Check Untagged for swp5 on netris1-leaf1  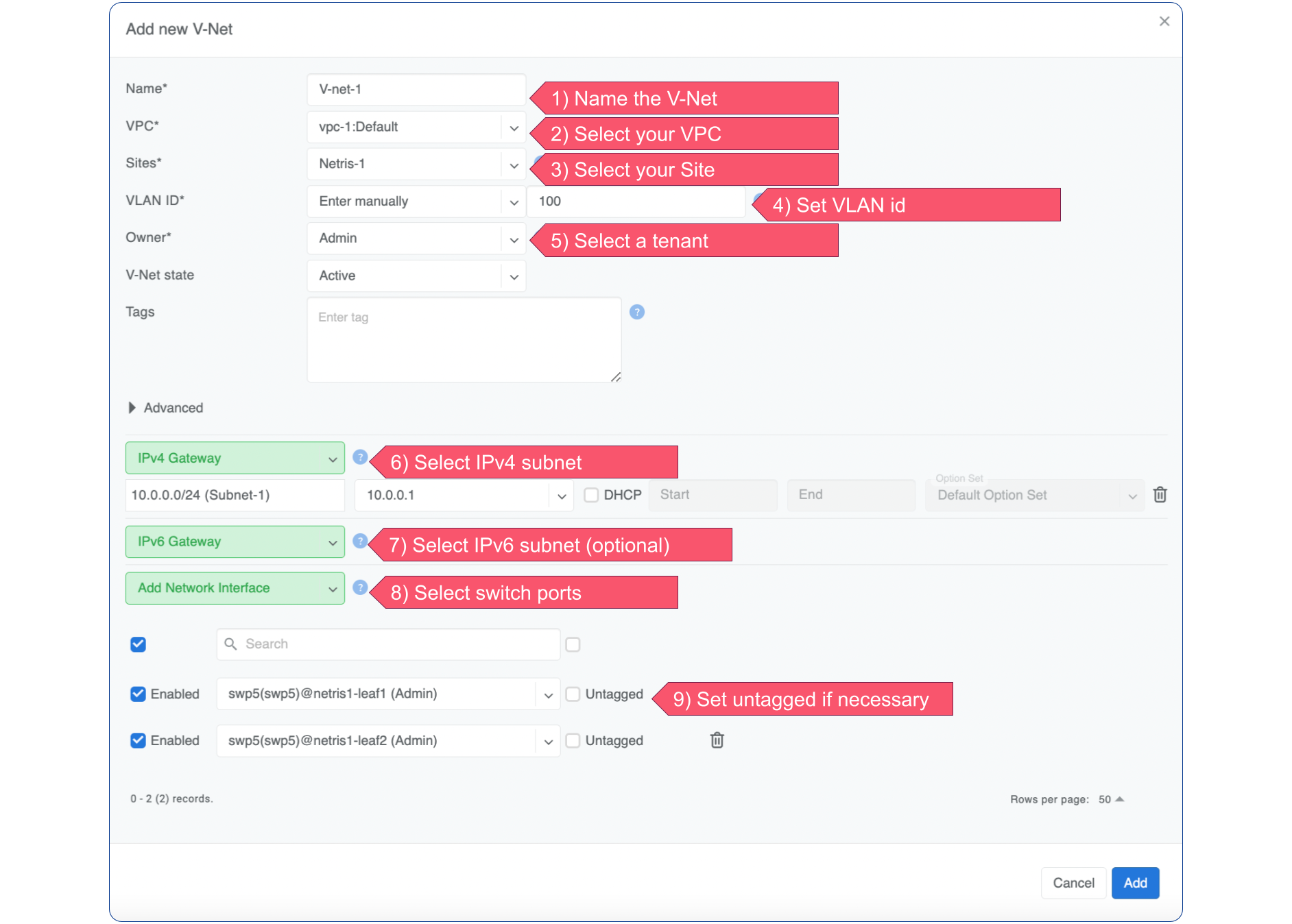tap(573, 694)
